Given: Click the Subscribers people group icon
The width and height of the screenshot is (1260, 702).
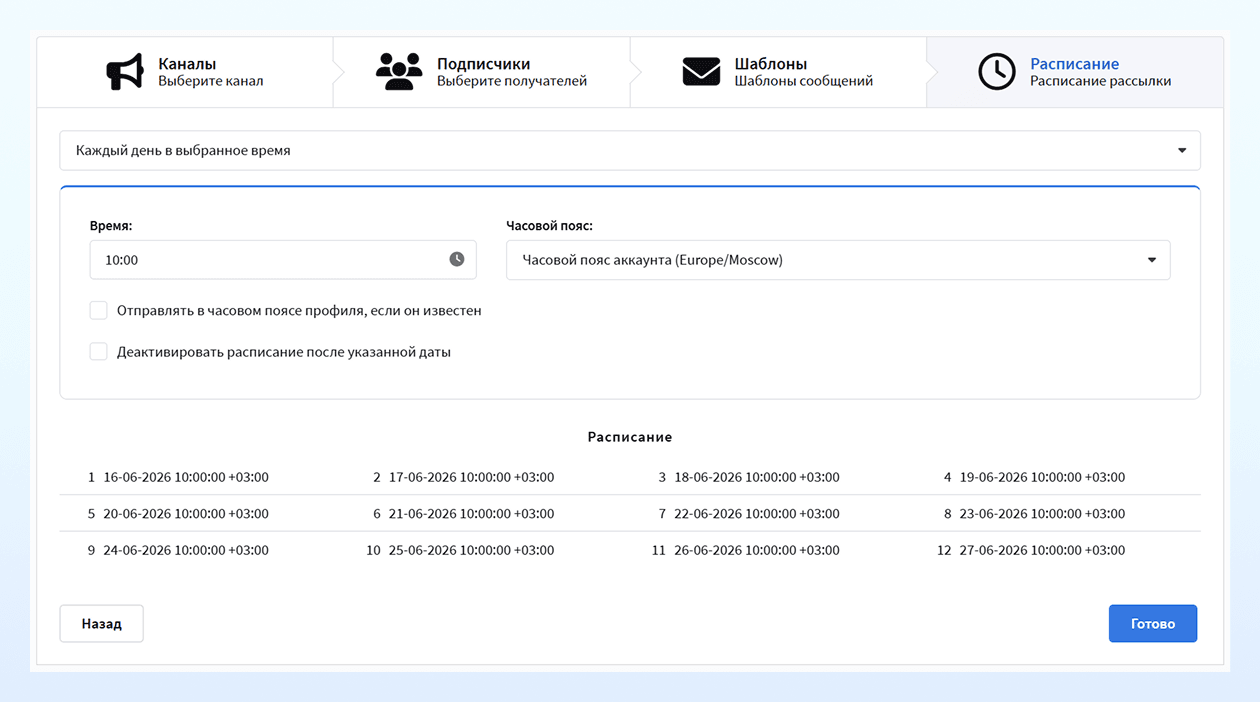Looking at the screenshot, I should [x=399, y=72].
